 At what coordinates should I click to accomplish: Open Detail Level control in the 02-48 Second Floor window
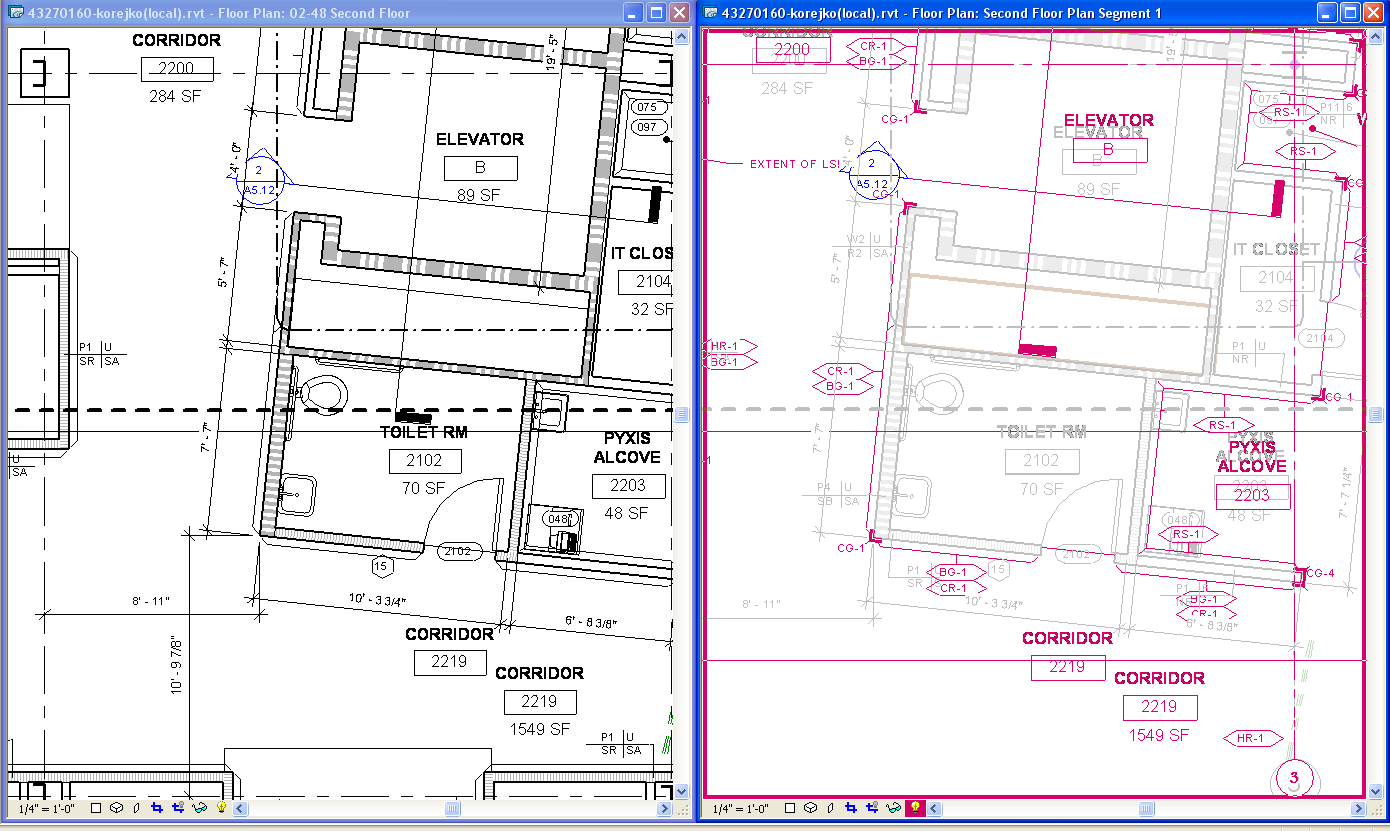[95, 808]
